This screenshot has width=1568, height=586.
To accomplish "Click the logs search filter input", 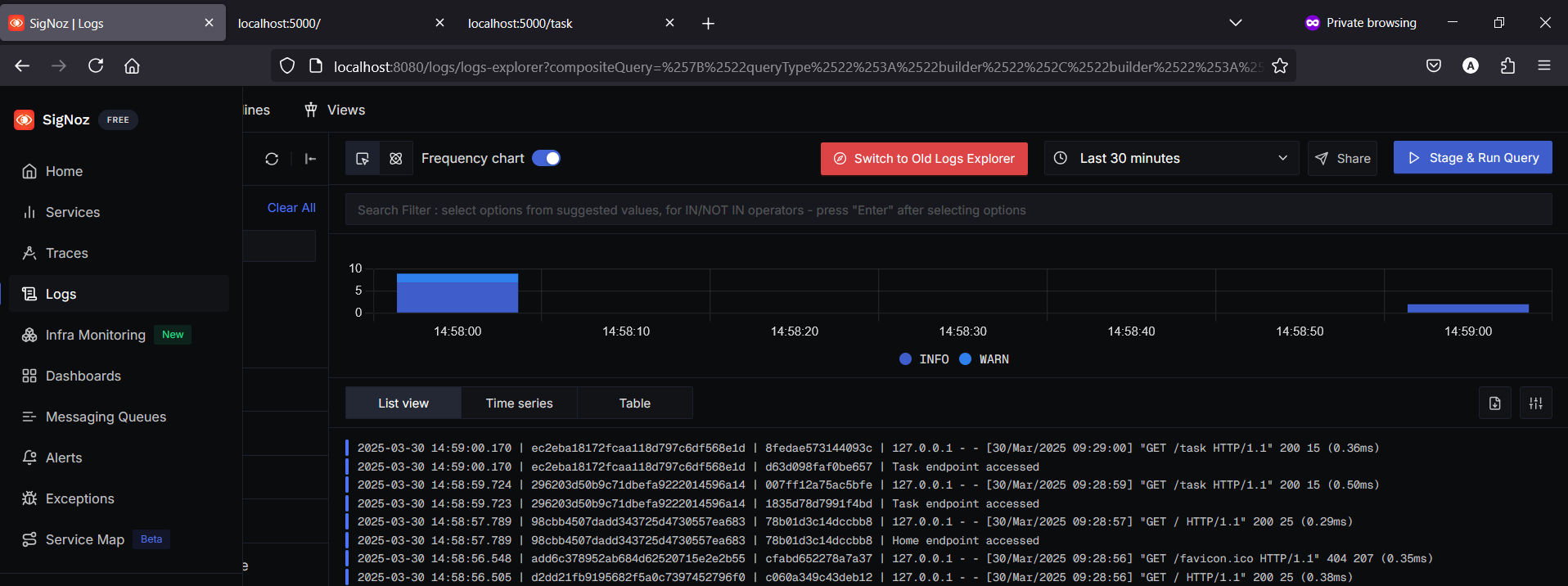I will tap(948, 210).
